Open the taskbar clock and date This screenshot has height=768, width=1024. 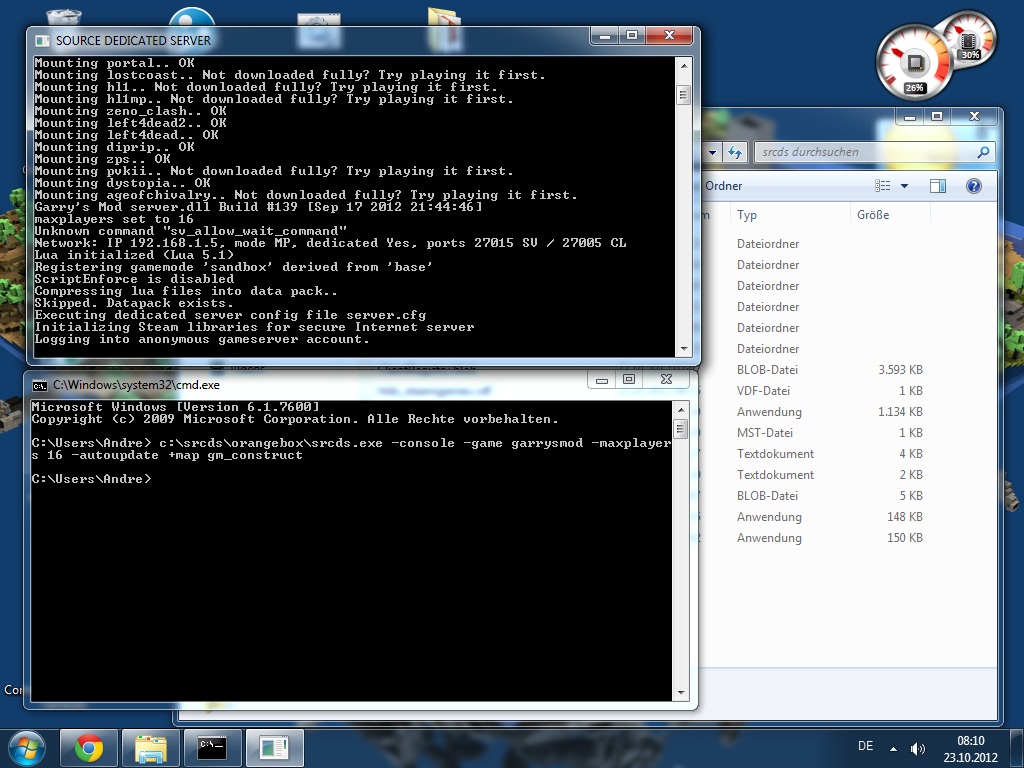970,748
